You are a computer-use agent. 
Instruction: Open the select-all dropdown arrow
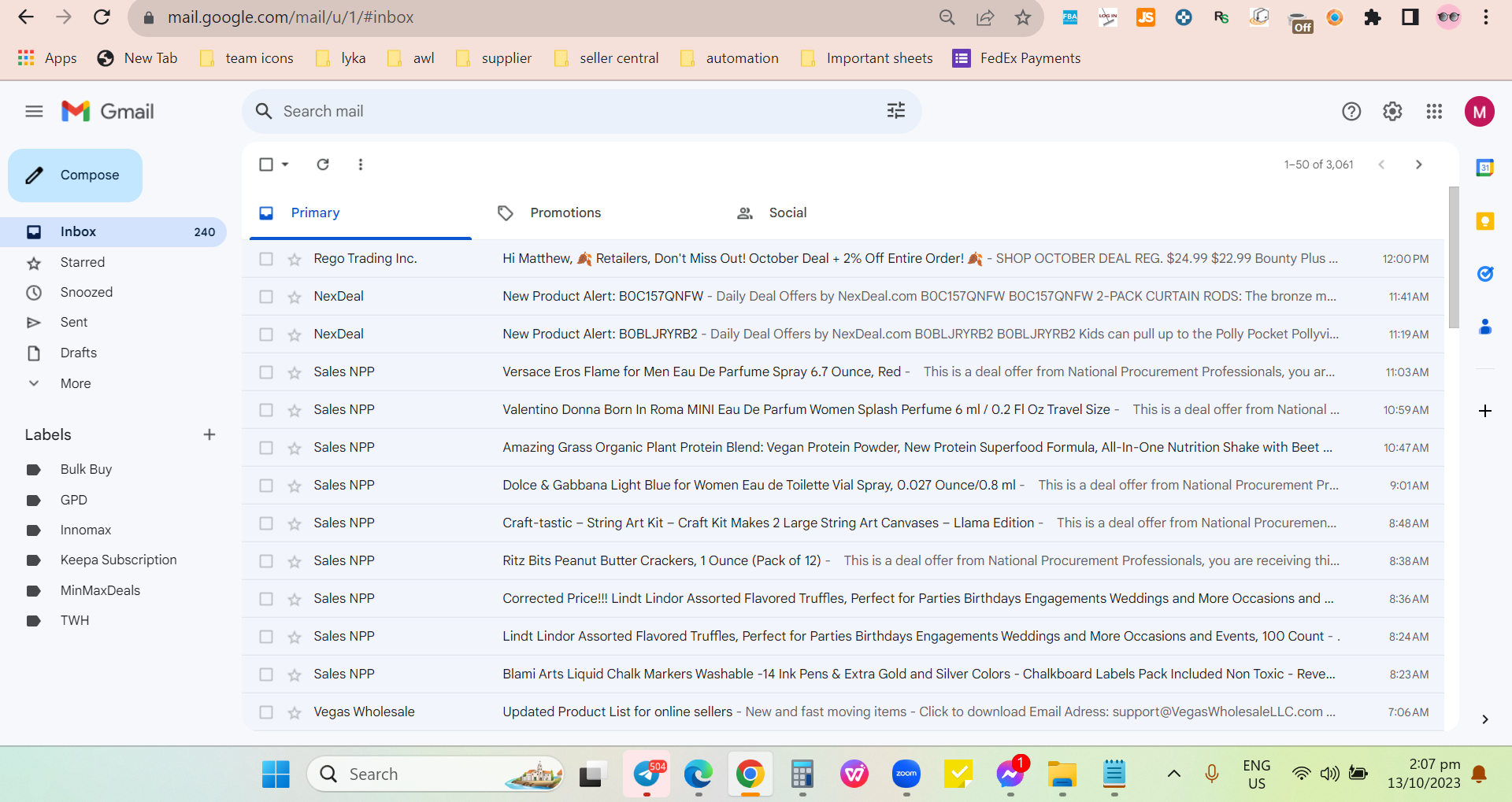click(285, 164)
